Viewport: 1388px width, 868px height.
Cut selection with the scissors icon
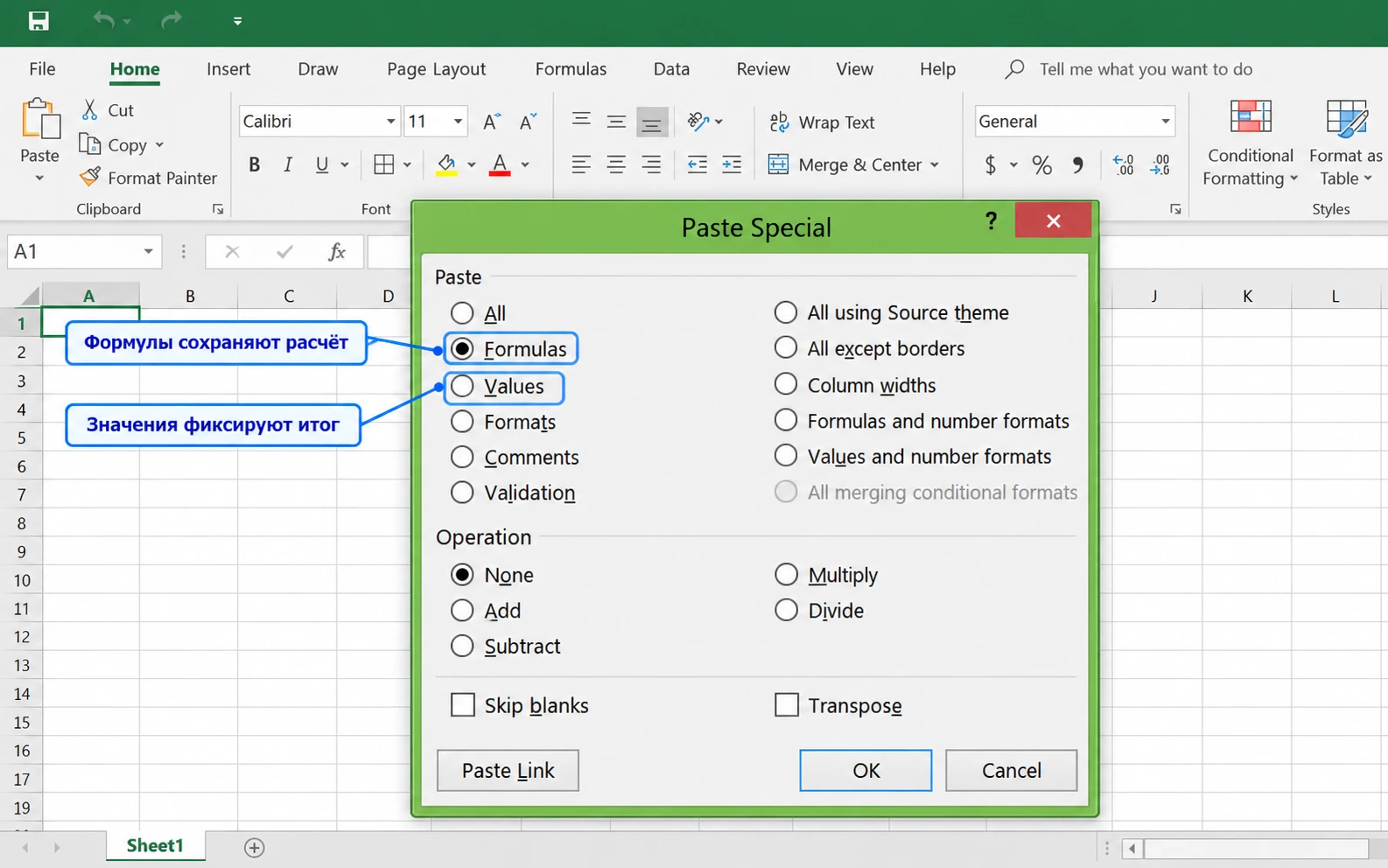[x=89, y=110]
